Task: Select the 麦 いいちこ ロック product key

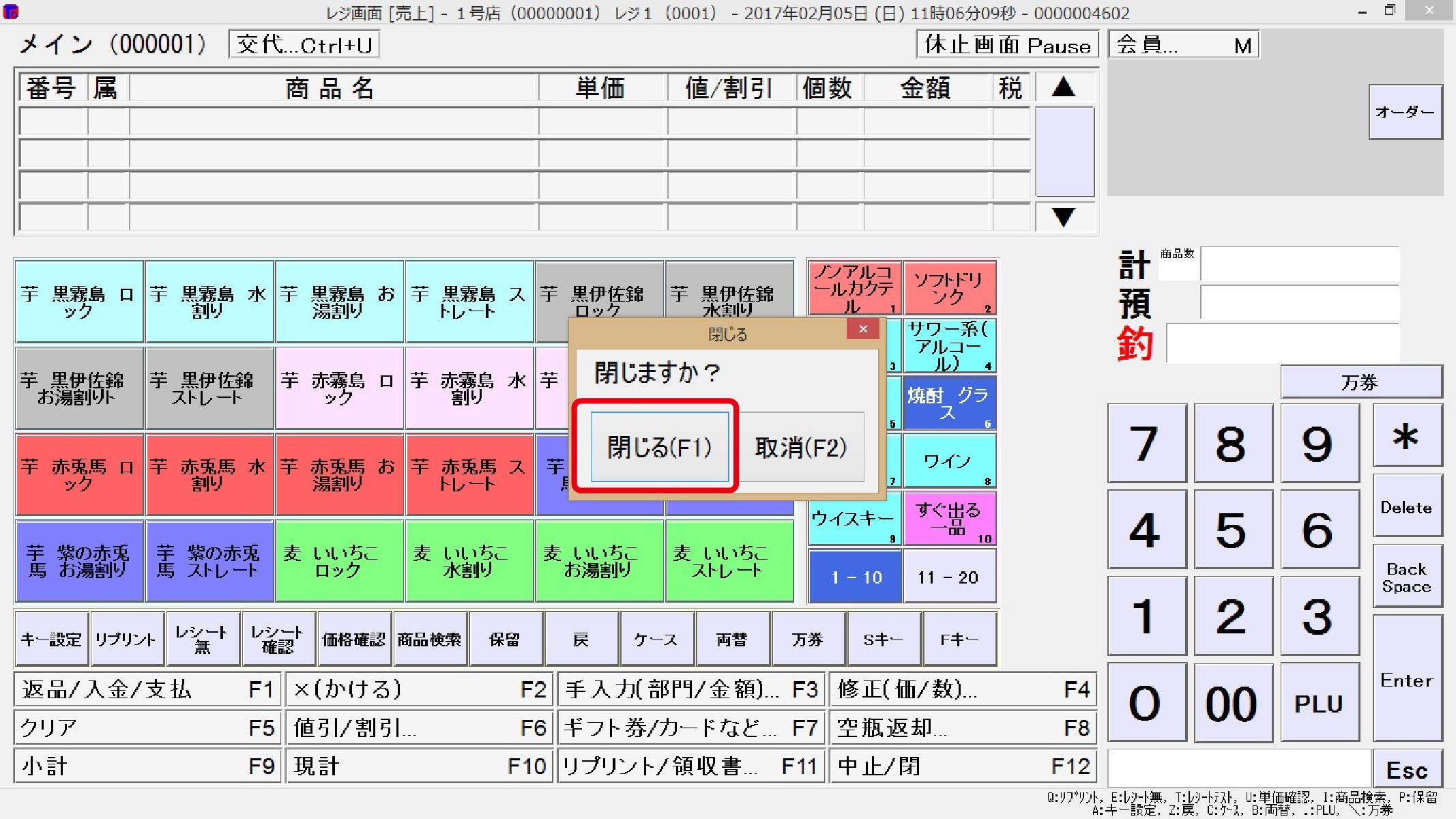Action: (x=339, y=561)
